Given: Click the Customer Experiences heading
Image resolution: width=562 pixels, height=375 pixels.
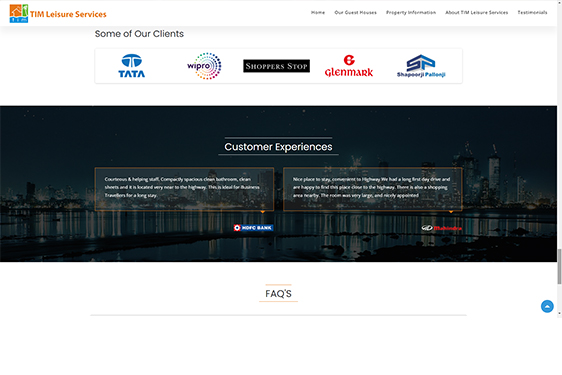Looking at the screenshot, I should [x=278, y=147].
